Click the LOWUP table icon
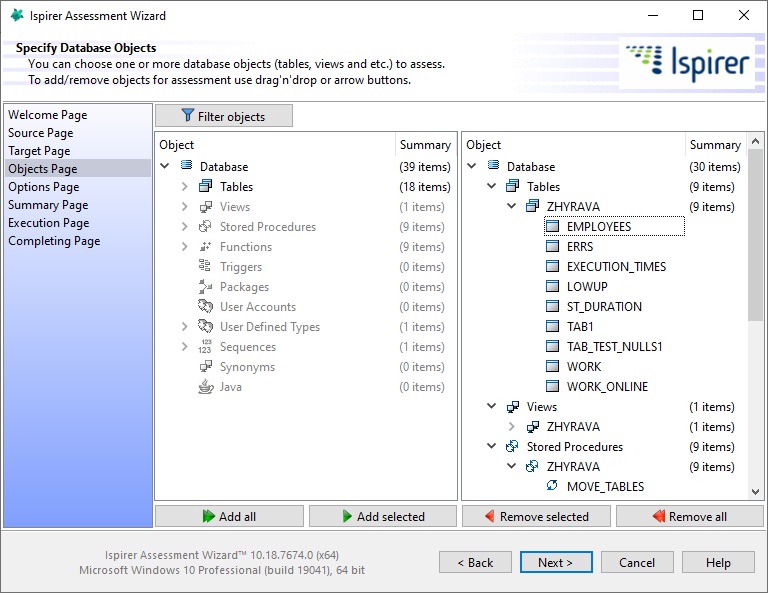The image size is (768, 593). [552, 286]
